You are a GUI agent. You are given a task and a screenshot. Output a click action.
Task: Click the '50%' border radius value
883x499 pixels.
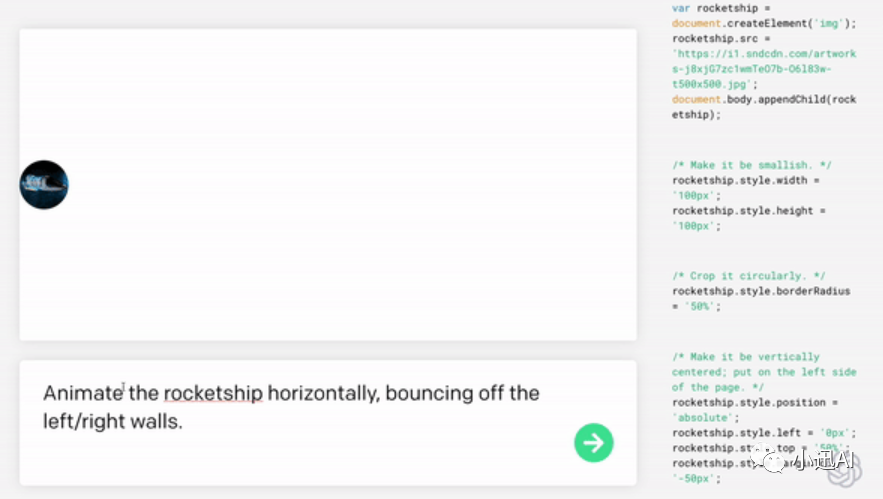click(695, 307)
